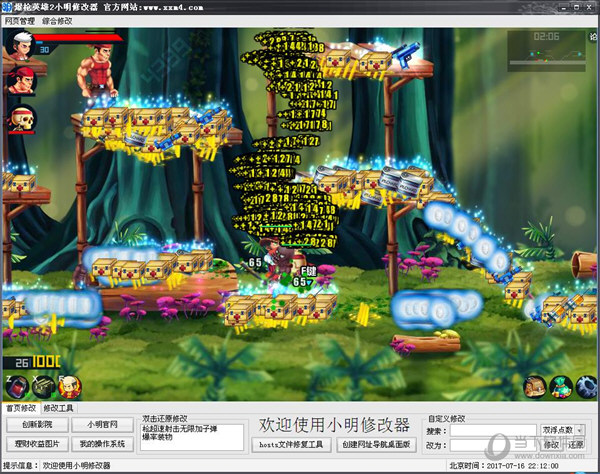The width and height of the screenshot is (600, 474).
Task: Click the 创建网址导航桌面版 button
Action: [376, 445]
